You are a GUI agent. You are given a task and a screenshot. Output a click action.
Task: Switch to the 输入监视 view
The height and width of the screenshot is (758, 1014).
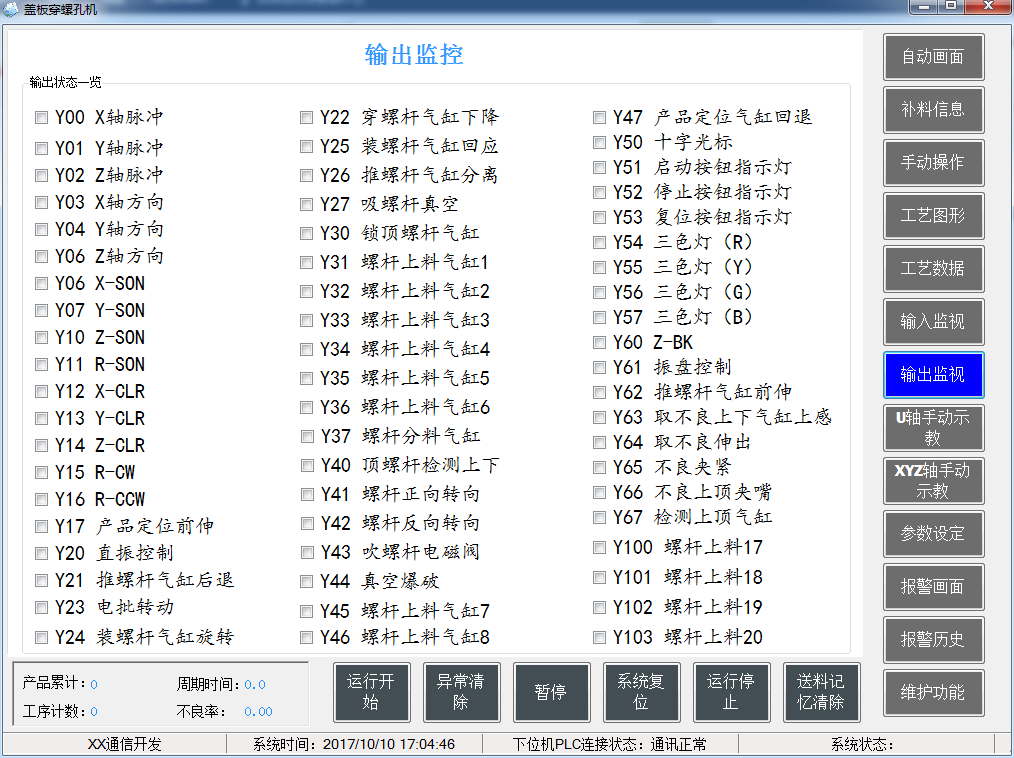933,322
